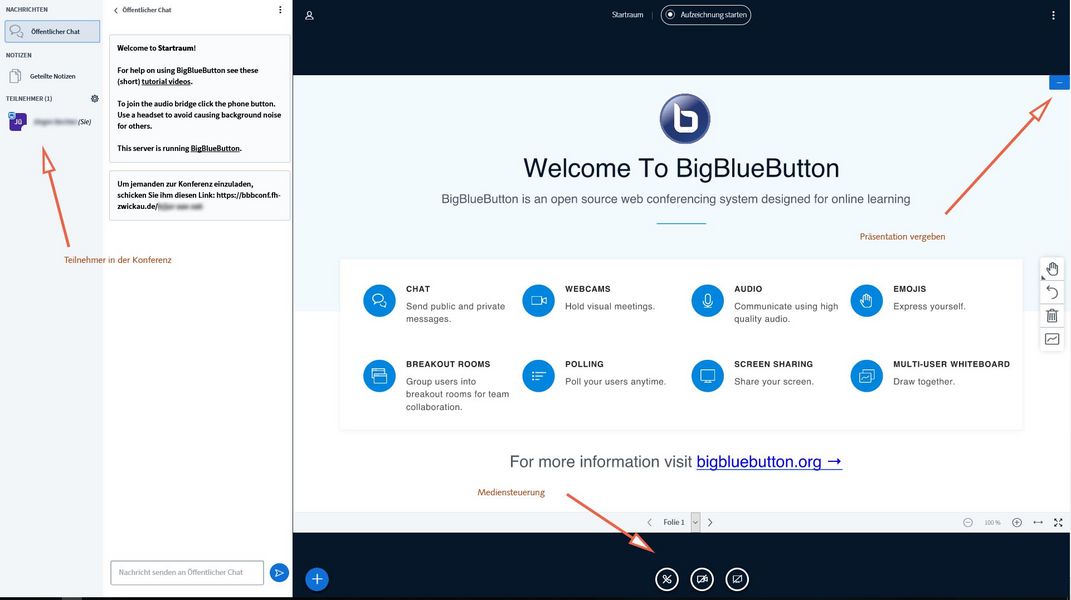Open the bigbluebutton.org link on slide
Screen dimensions: 1071x600
pyautogui.click(x=769, y=462)
